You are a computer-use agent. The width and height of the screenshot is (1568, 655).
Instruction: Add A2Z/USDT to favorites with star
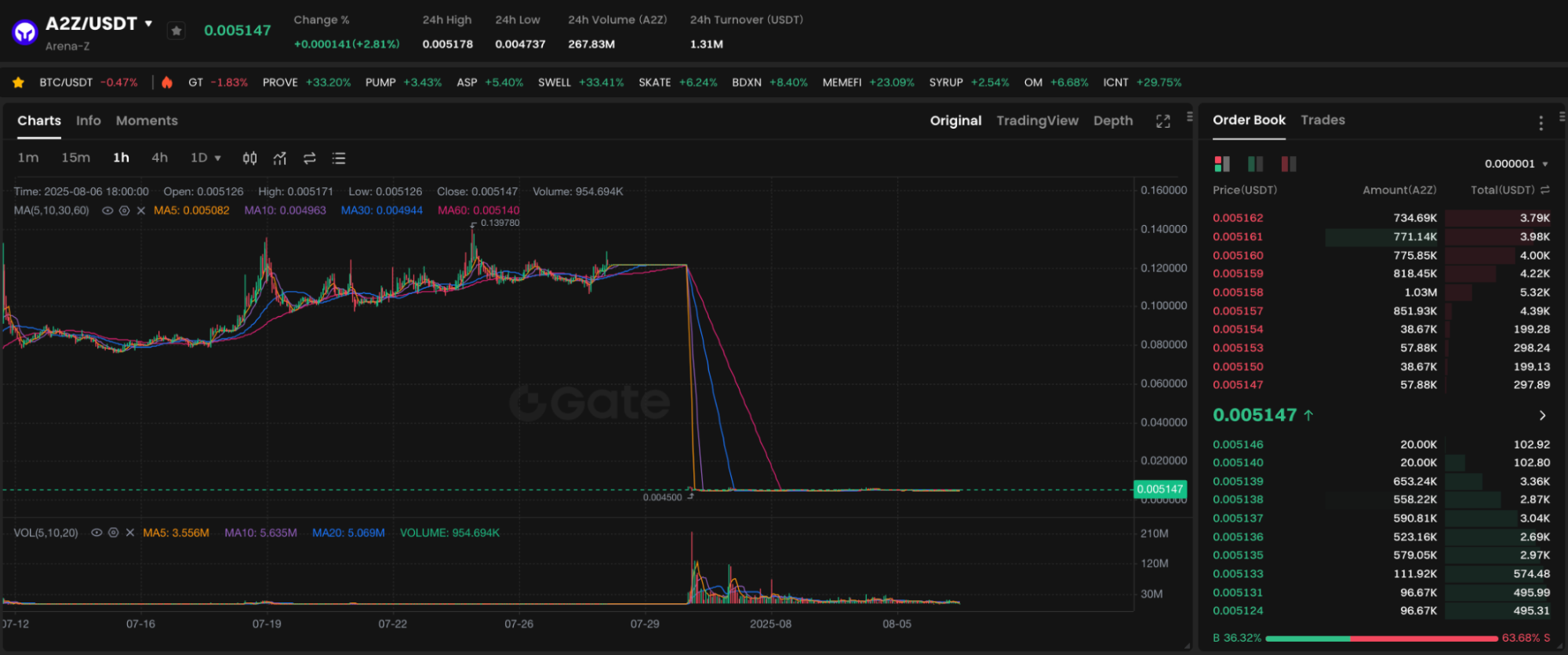176,31
